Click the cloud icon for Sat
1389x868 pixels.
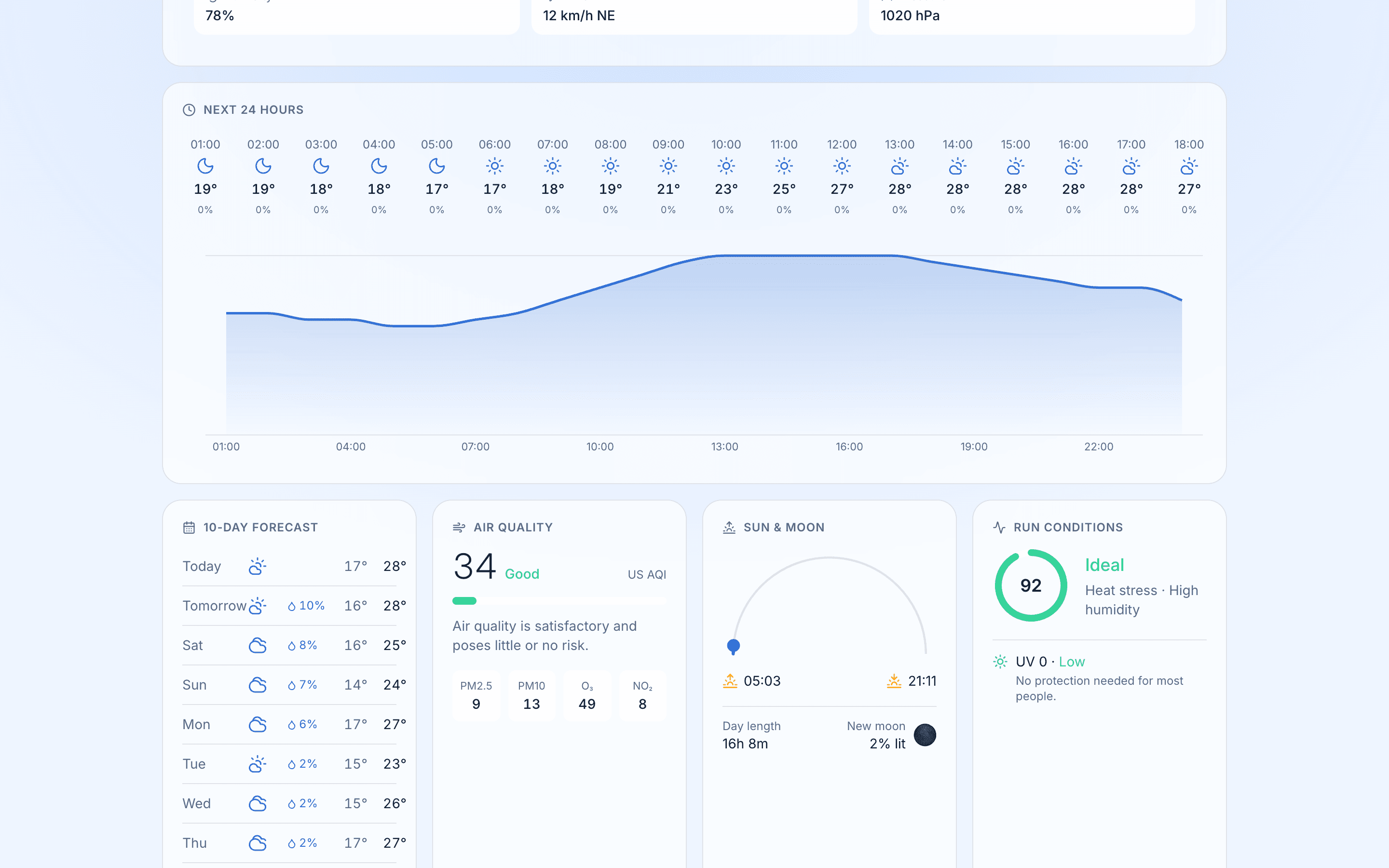[x=258, y=645]
